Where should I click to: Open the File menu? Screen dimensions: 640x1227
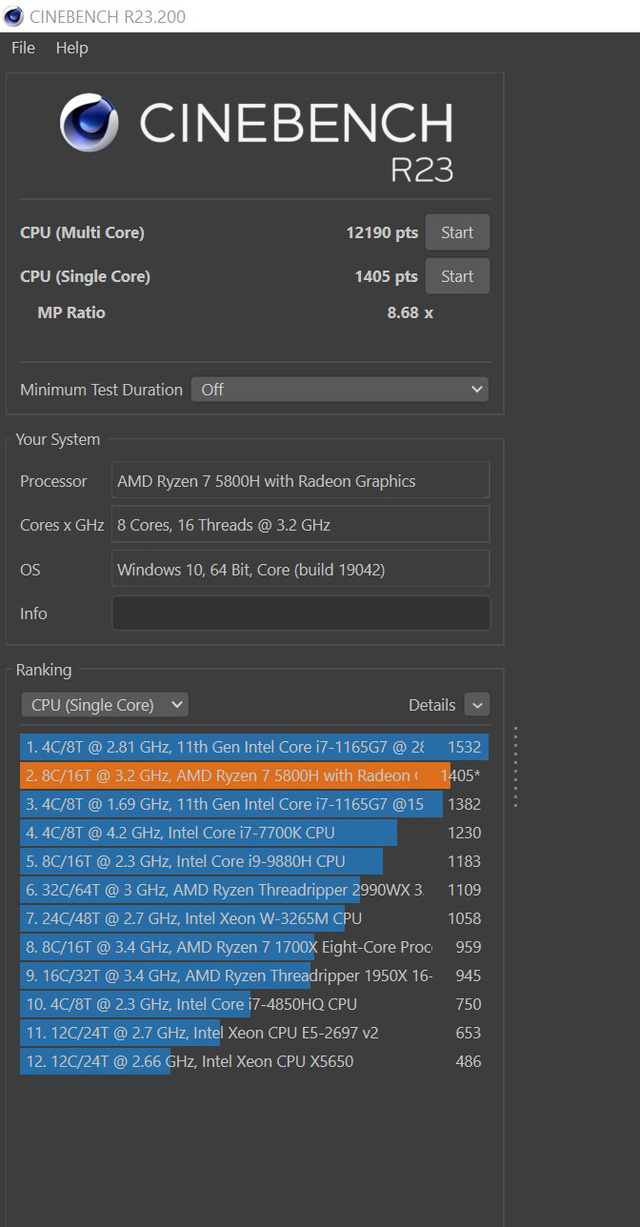tap(23, 48)
